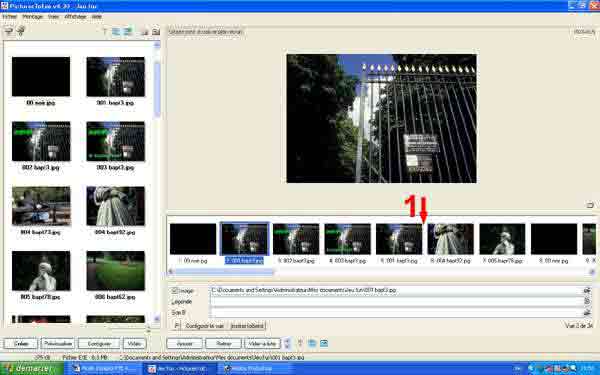Browse for image file with right-side icon

pos(588,290)
